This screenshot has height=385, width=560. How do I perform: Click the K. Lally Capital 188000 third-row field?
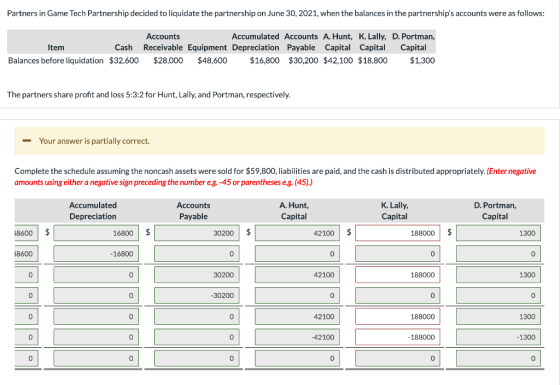pyautogui.click(x=398, y=275)
